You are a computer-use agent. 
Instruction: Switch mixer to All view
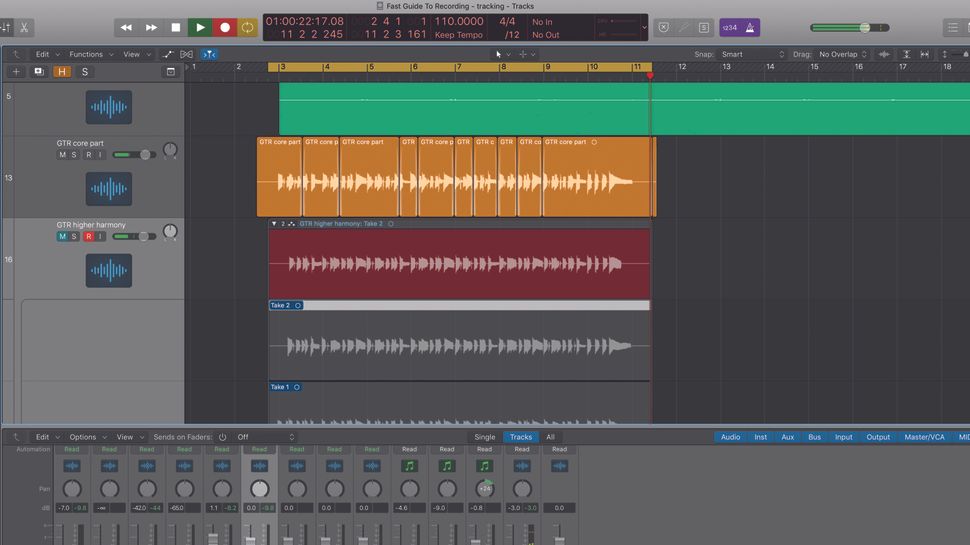tap(550, 437)
